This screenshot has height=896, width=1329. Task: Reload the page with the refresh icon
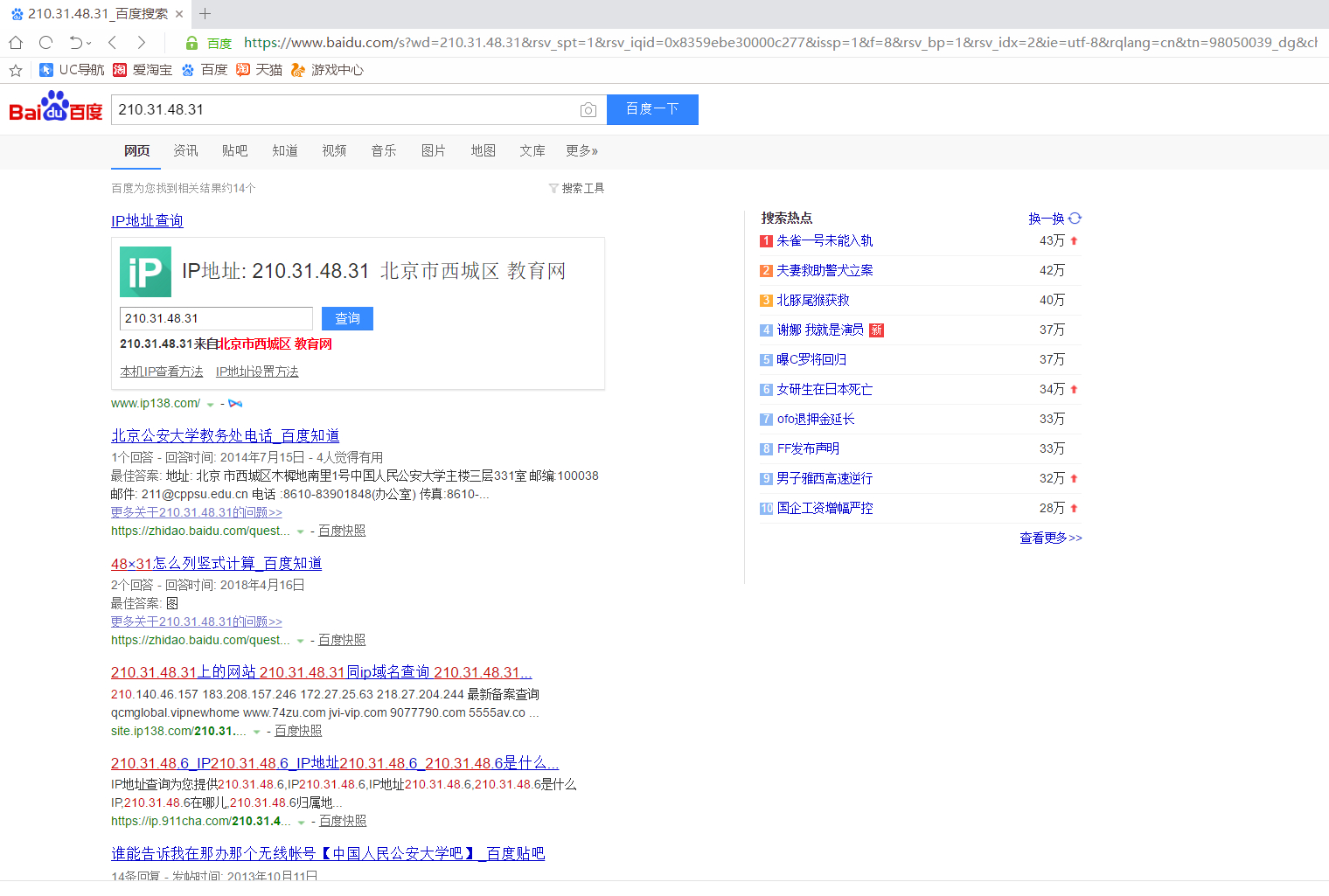(x=46, y=42)
